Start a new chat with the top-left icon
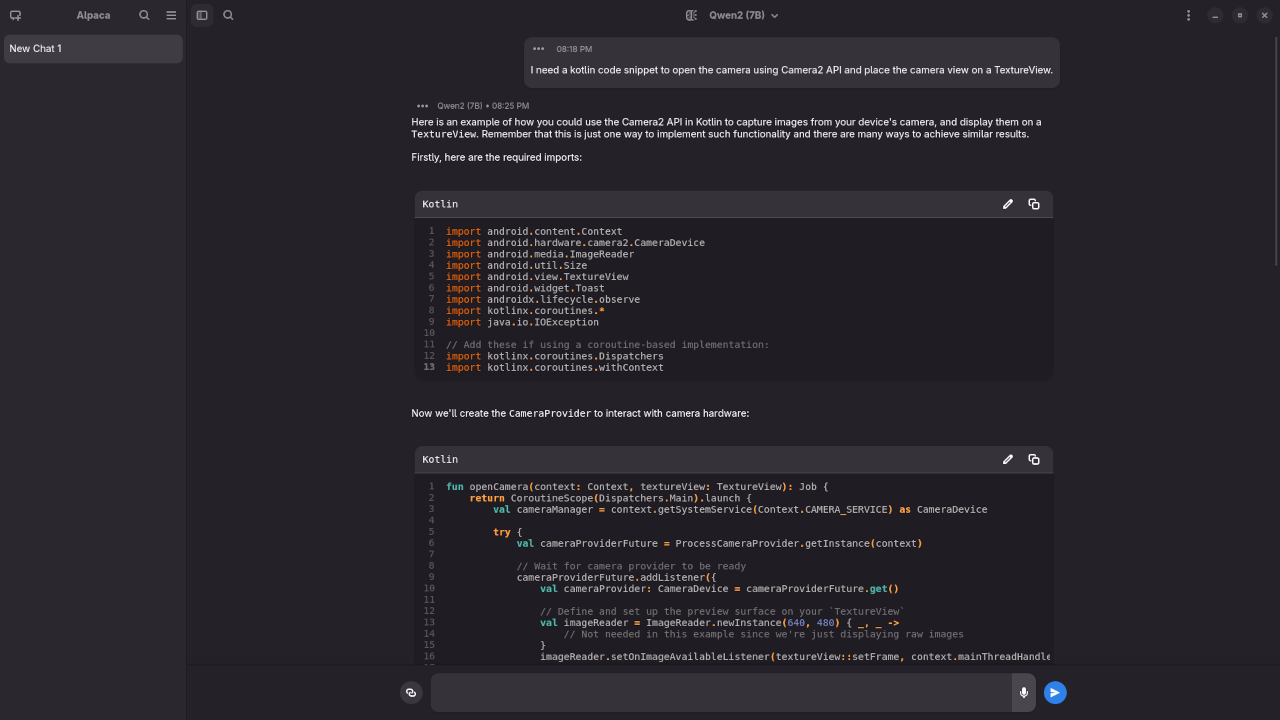 (x=15, y=15)
